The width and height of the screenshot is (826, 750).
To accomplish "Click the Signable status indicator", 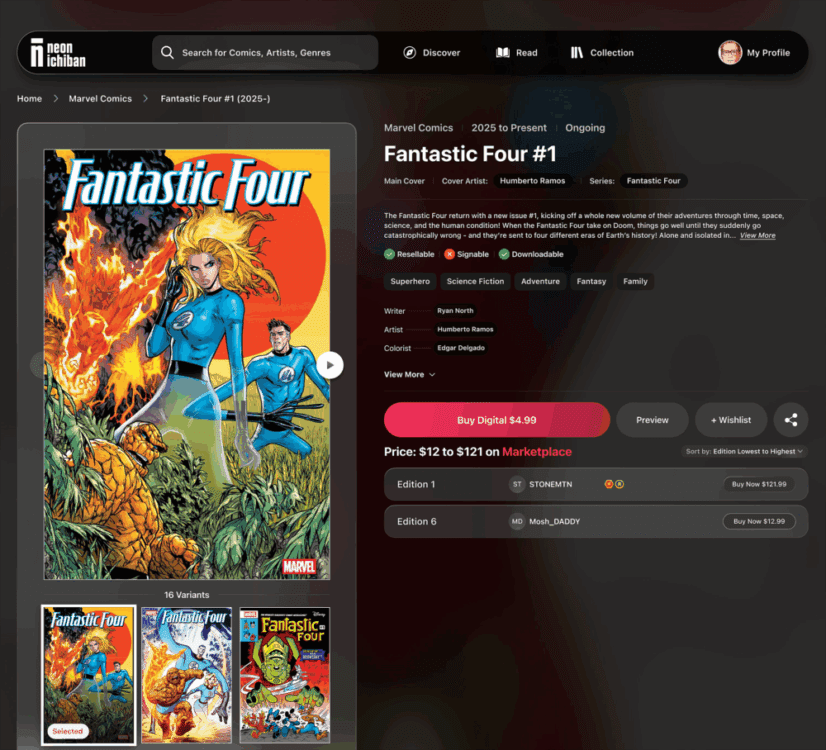I will [x=449, y=254].
